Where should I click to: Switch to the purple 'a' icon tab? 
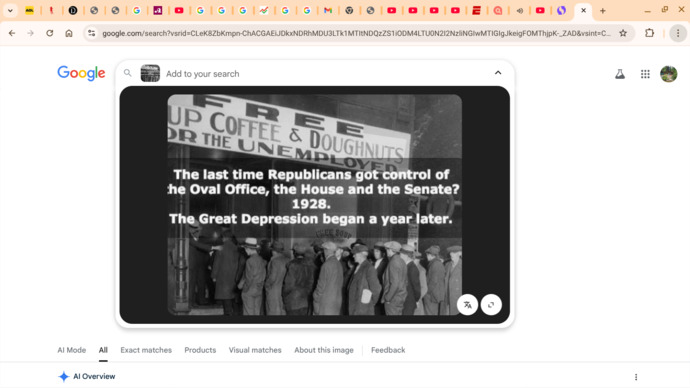click(158, 11)
